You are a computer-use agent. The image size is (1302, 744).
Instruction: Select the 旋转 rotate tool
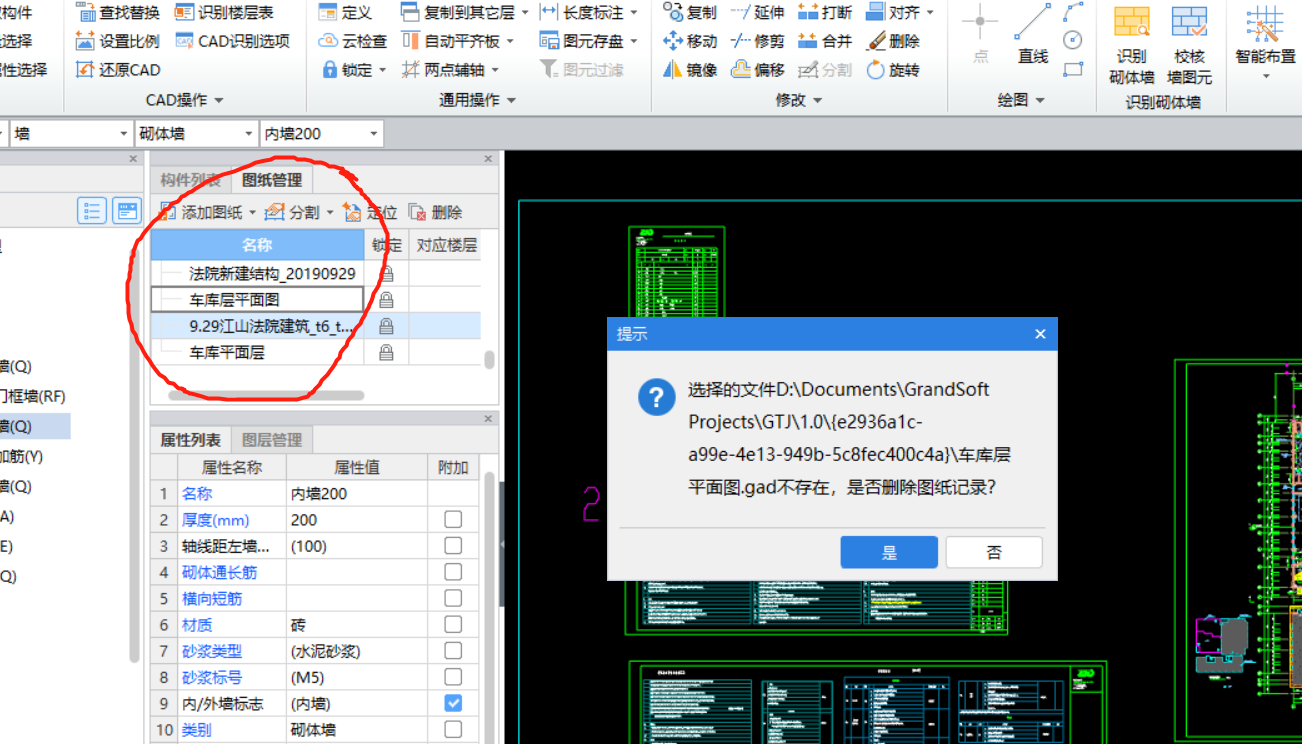(892, 70)
